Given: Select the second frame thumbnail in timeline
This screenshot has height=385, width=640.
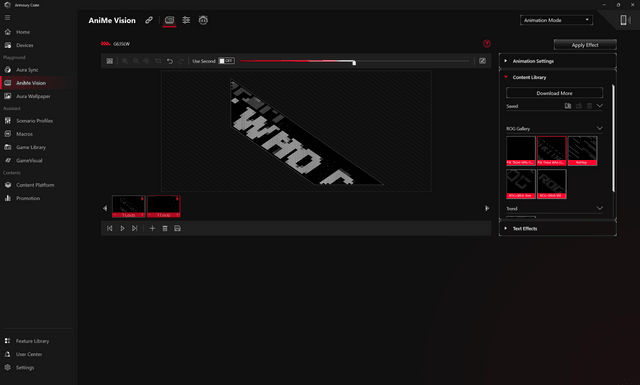Looking at the screenshot, I should [164, 206].
